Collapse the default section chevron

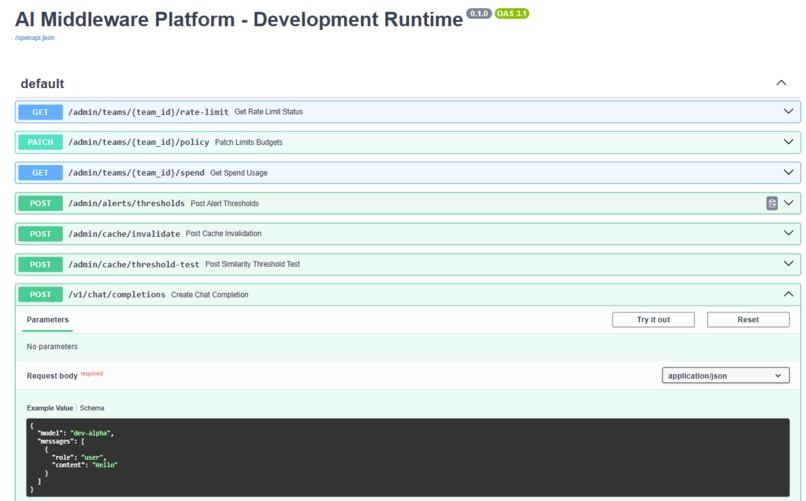781,83
